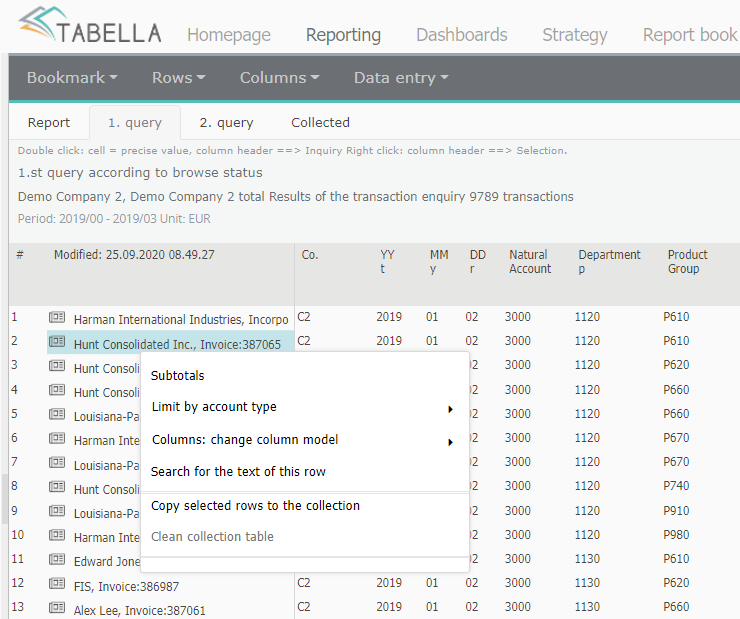Open the Collected tab

[x=320, y=123]
